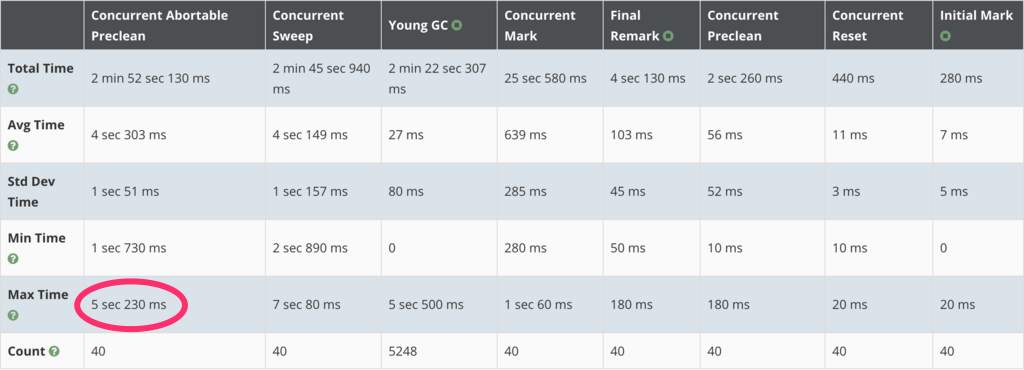Image resolution: width=1024 pixels, height=370 pixels.
Task: Click the green marker under Initial Mark
Action: point(945,37)
